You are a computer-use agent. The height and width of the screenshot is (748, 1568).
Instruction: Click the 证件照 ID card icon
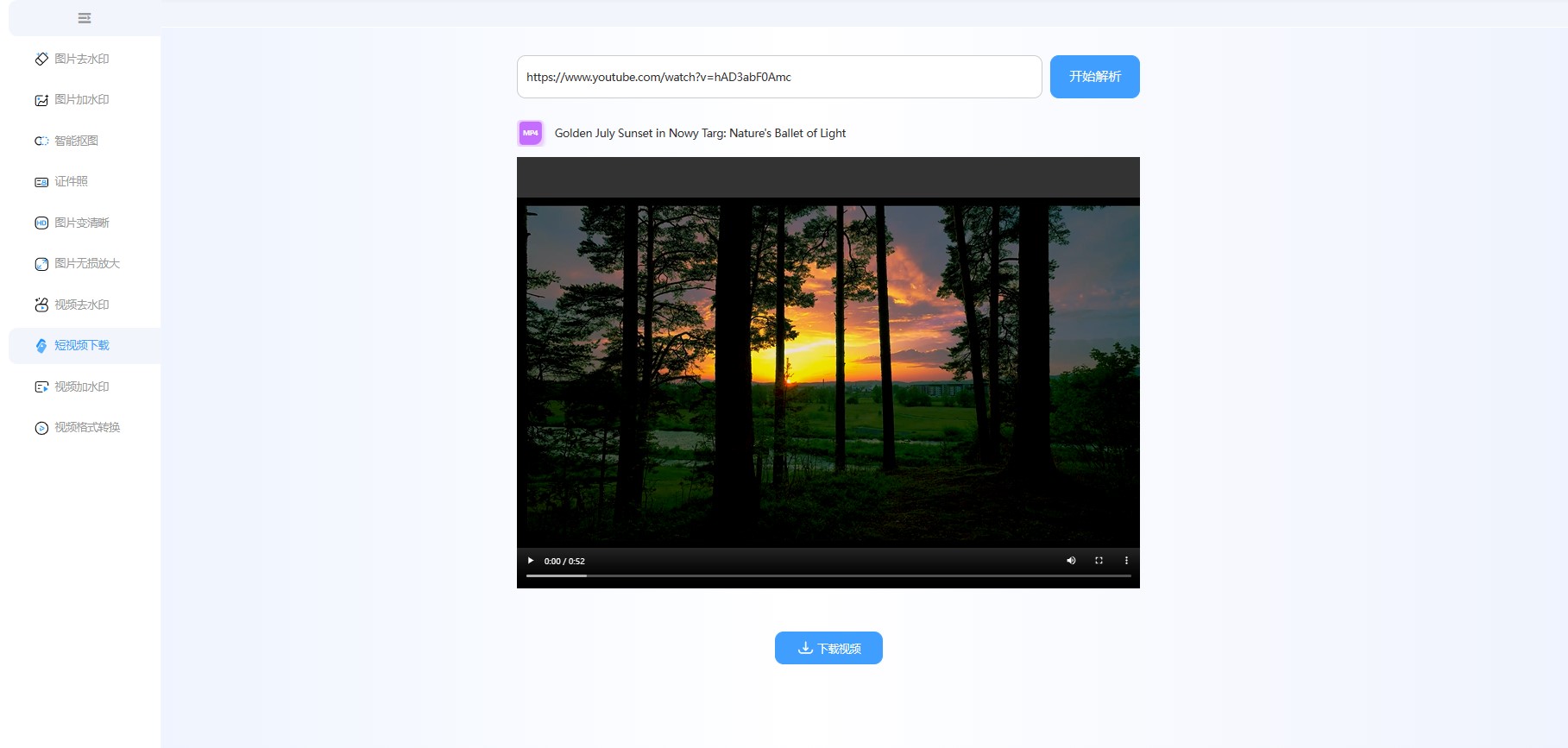point(41,182)
